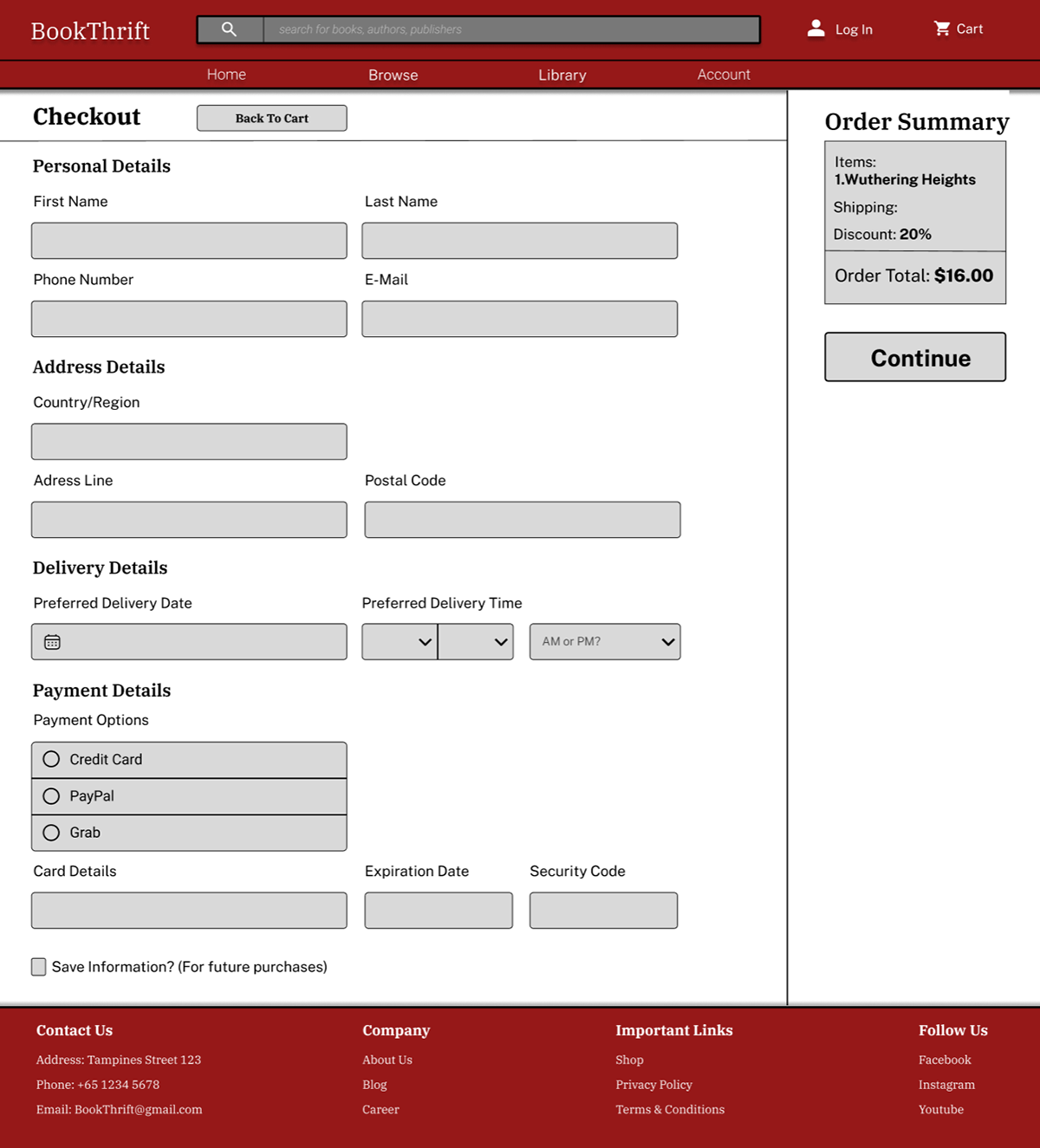The width and height of the screenshot is (1040, 1148).
Task: Open the second delivery time dropdown
Action: pyautogui.click(x=476, y=642)
